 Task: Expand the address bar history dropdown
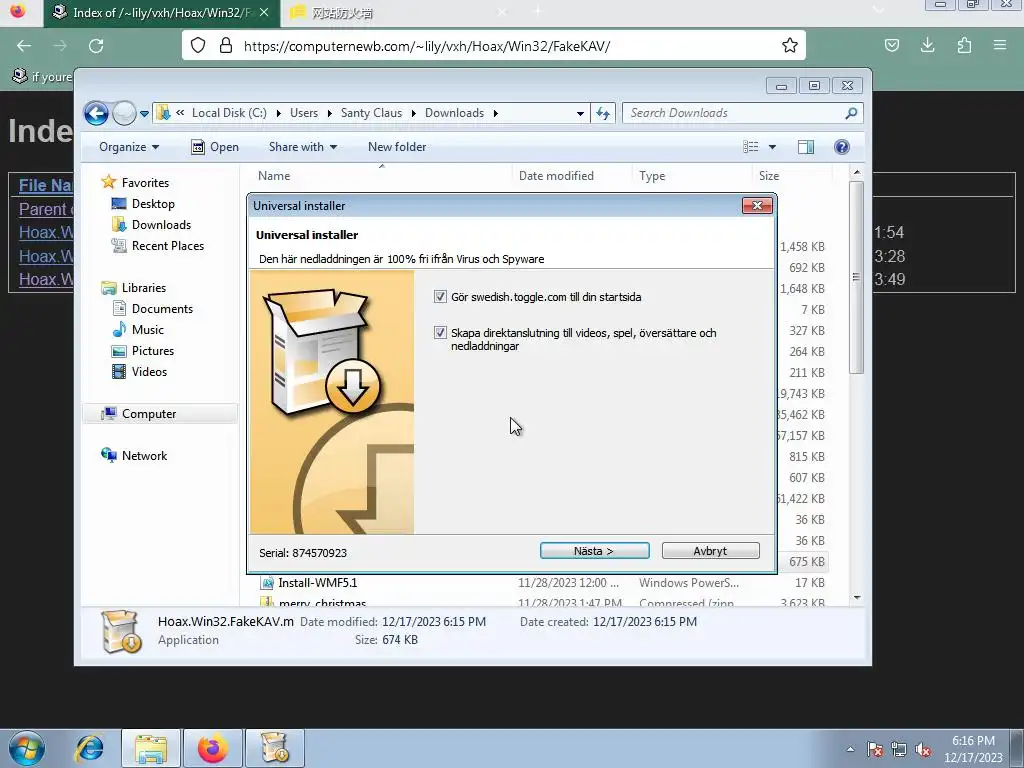[580, 113]
